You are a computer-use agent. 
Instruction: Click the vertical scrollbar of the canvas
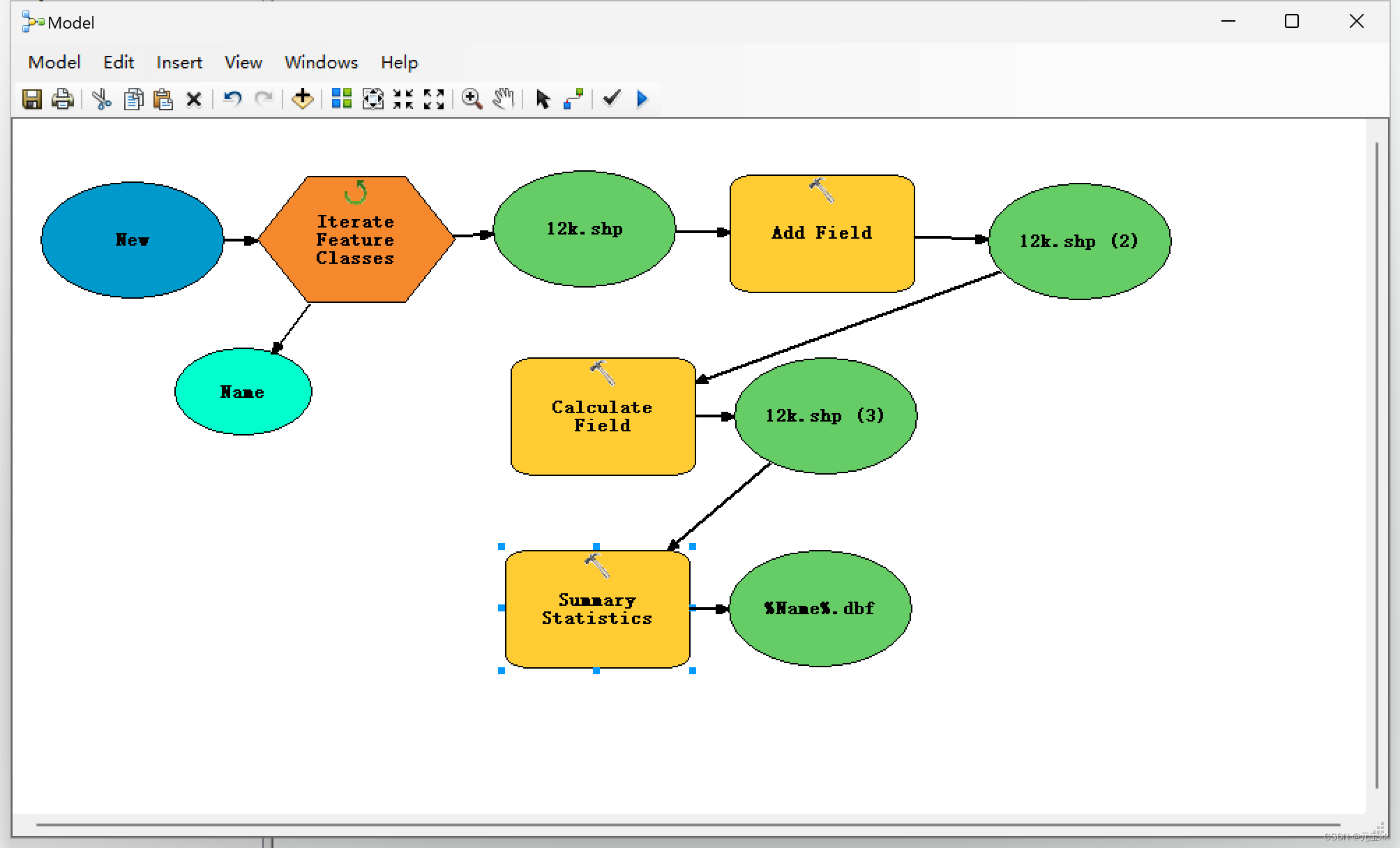pos(1377,466)
